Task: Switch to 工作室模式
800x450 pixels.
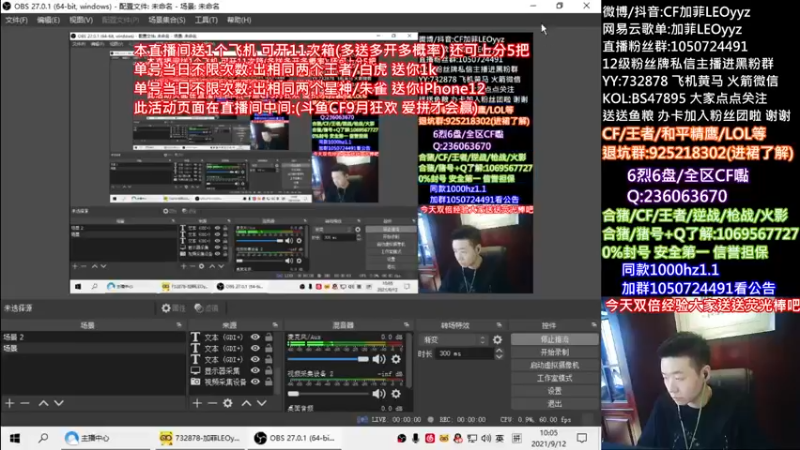Action: pyautogui.click(x=555, y=378)
